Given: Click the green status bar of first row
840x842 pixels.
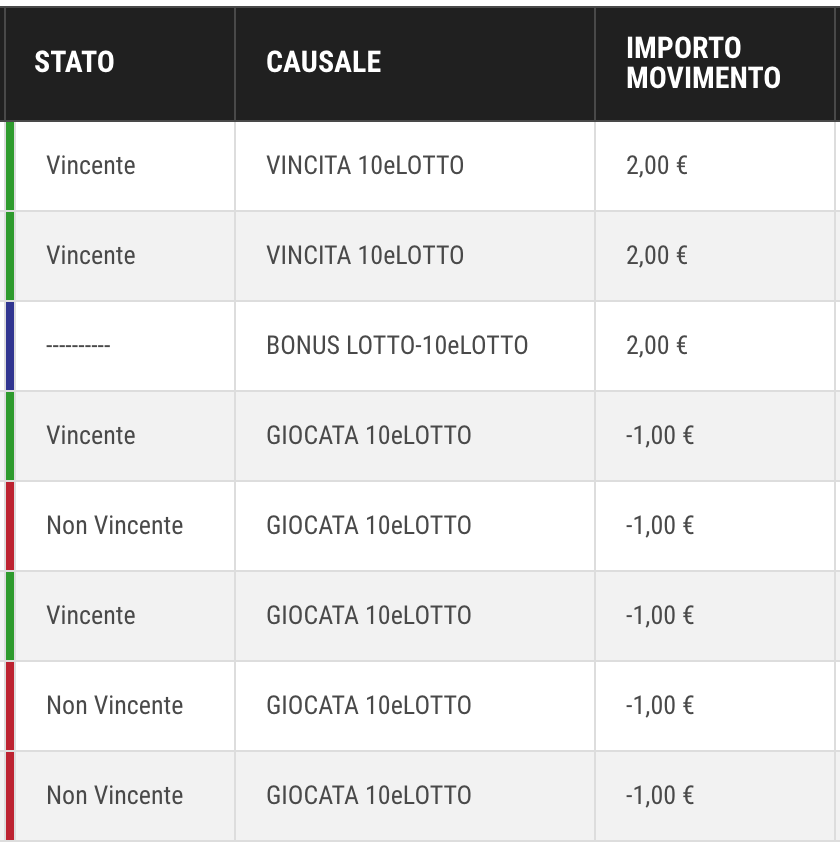Looking at the screenshot, I should point(10,166).
